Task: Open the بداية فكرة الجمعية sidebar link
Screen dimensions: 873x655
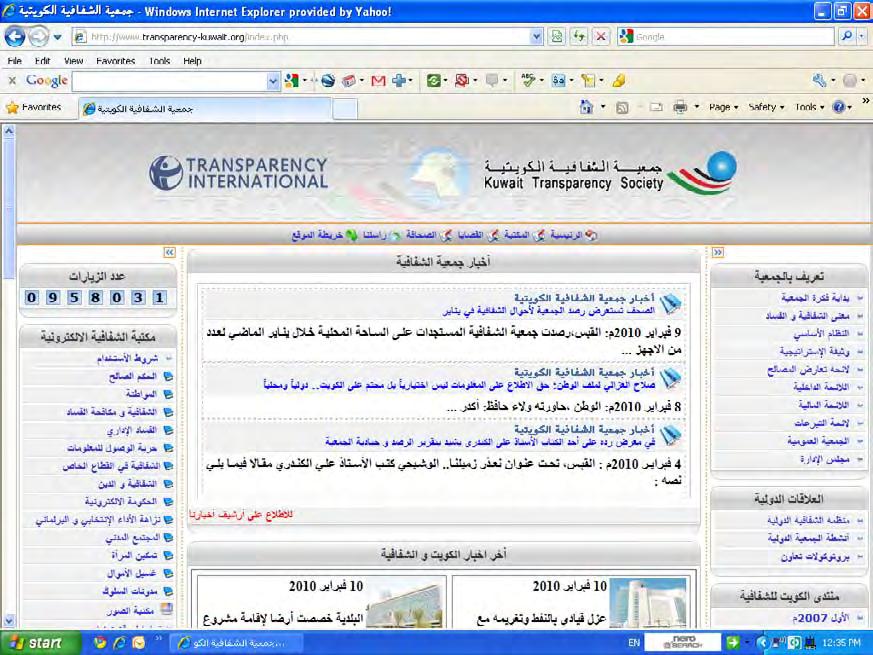Action: click(x=815, y=298)
